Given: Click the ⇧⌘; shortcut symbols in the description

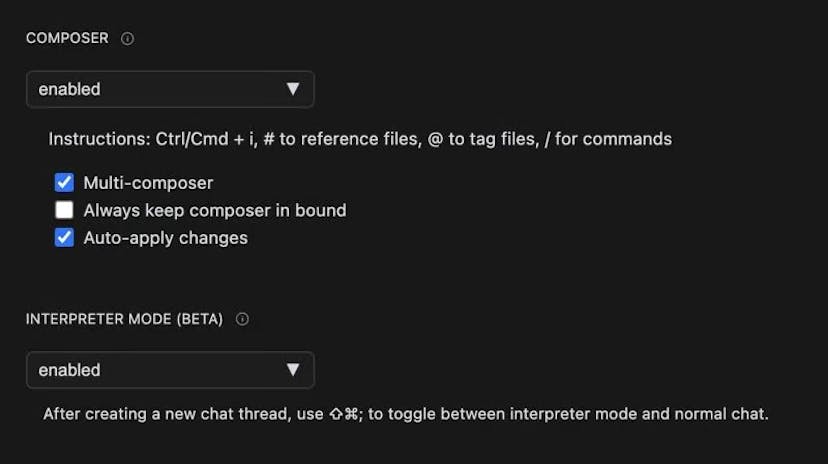Looking at the screenshot, I should tap(346, 414).
